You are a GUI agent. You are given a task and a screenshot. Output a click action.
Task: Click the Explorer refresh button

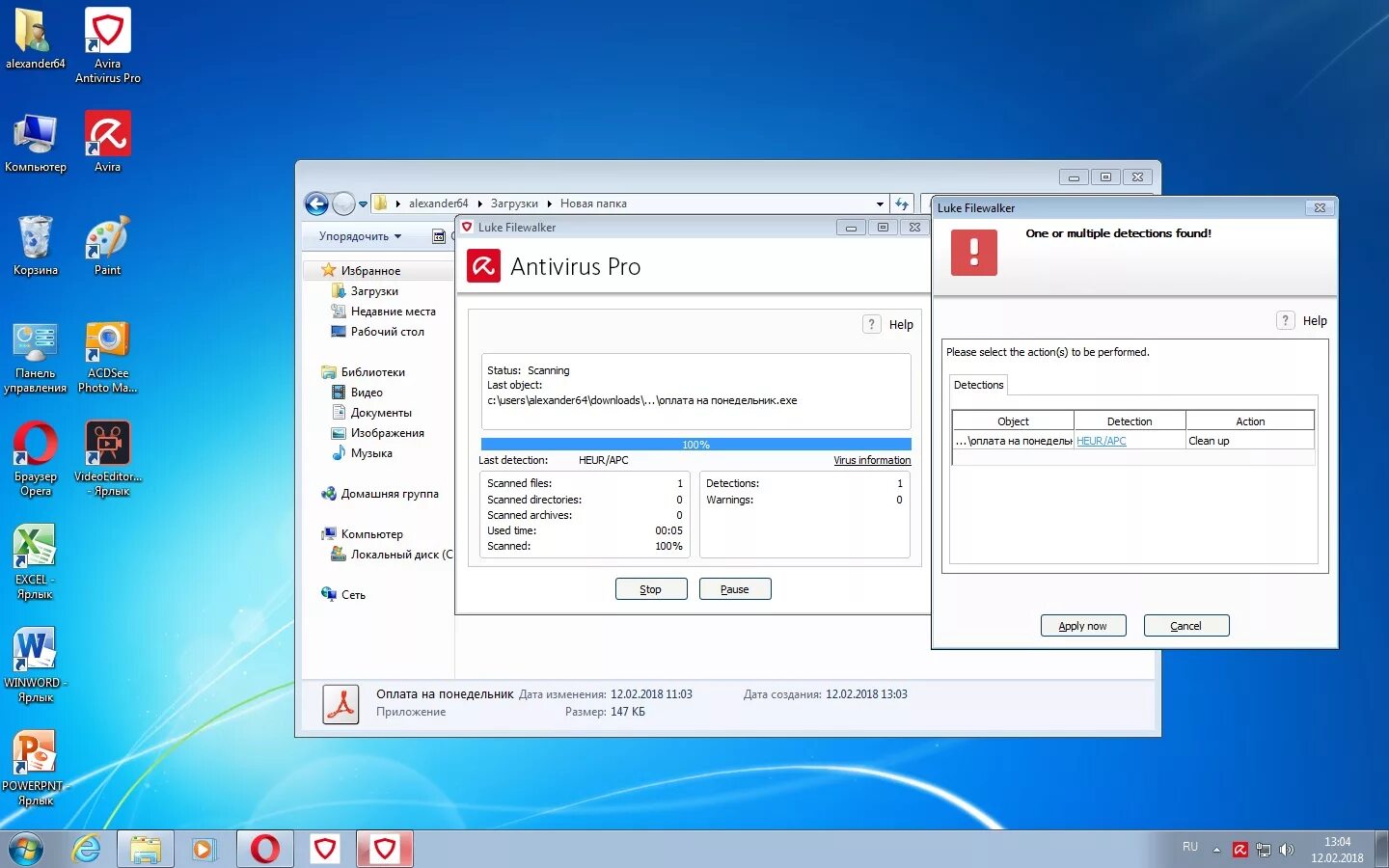902,203
